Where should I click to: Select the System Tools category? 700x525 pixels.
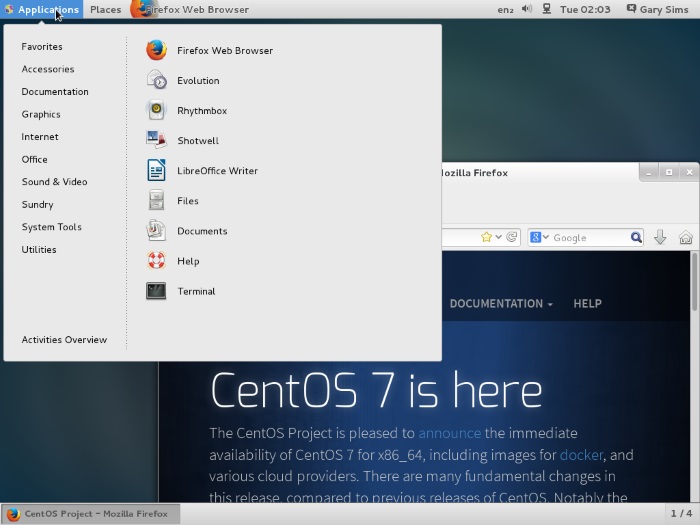coord(52,227)
